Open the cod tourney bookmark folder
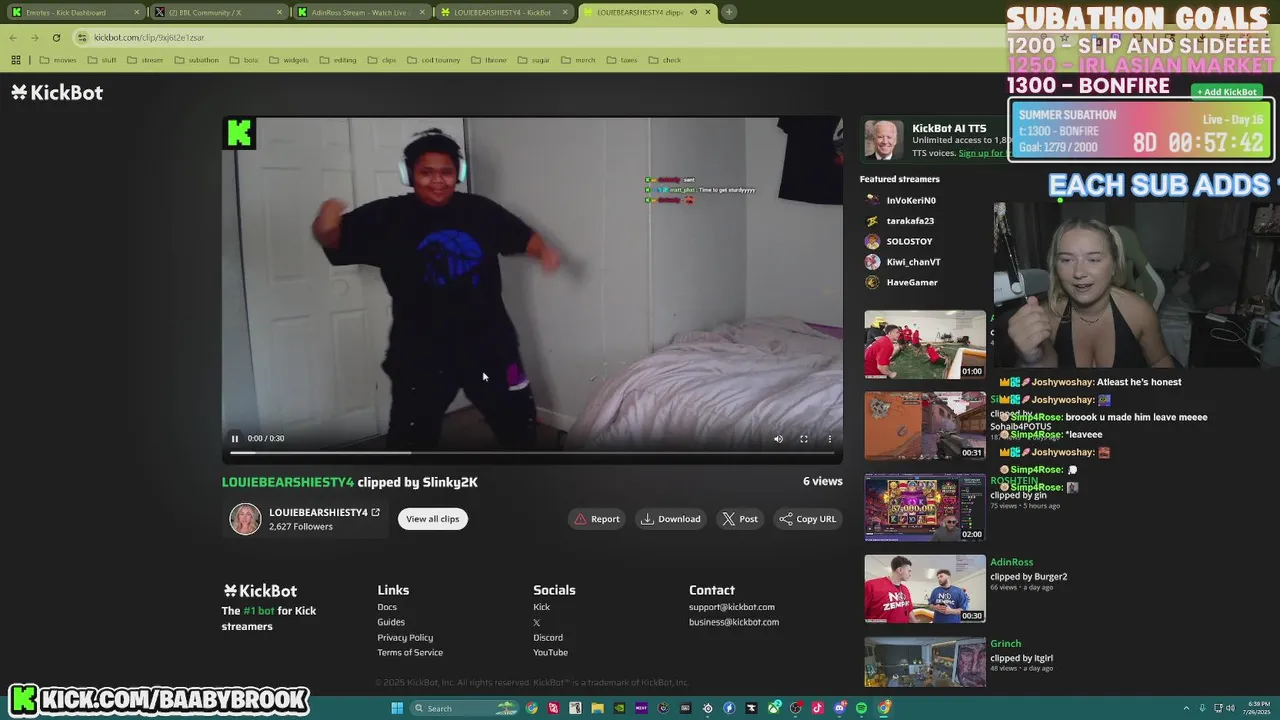The height and width of the screenshot is (720, 1280). coord(433,60)
